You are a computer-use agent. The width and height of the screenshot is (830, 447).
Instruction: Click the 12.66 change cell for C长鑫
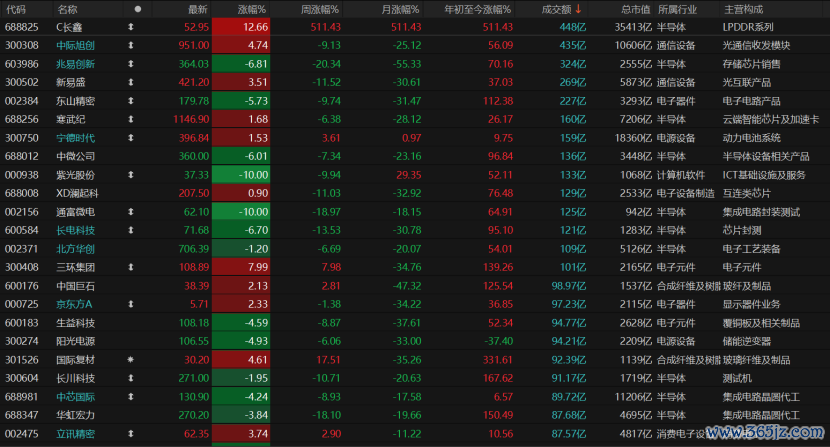tap(241, 27)
